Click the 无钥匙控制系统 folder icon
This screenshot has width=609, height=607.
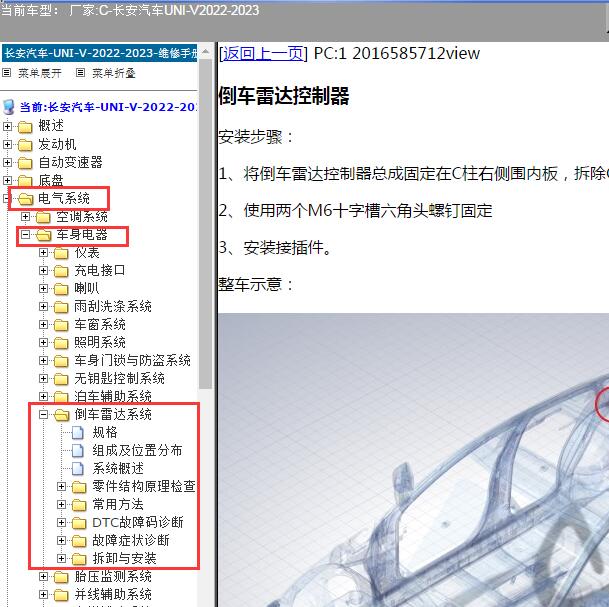click(61, 379)
